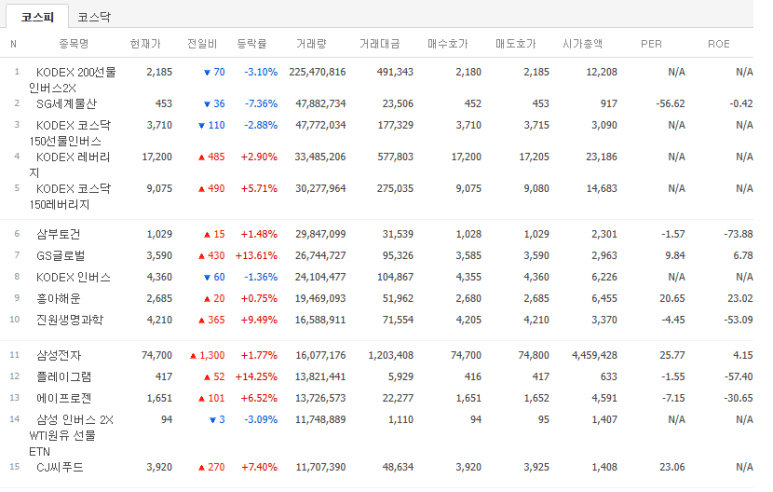Click SG세계물산 change rate -7.36%
Image resolution: width=773 pixels, height=492 pixels.
click(261, 104)
